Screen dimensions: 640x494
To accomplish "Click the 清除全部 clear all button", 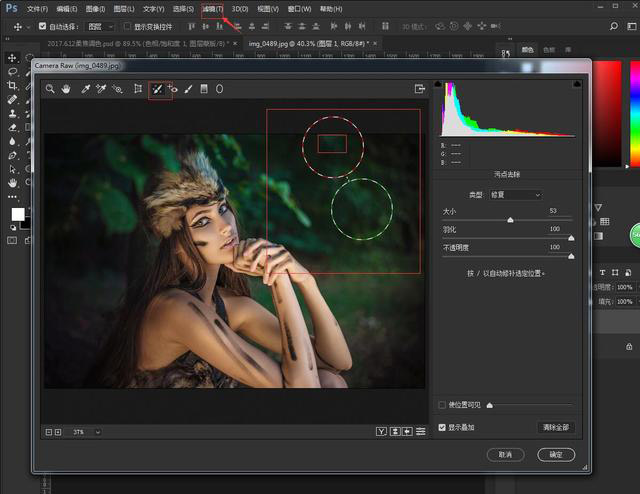I will click(556, 427).
